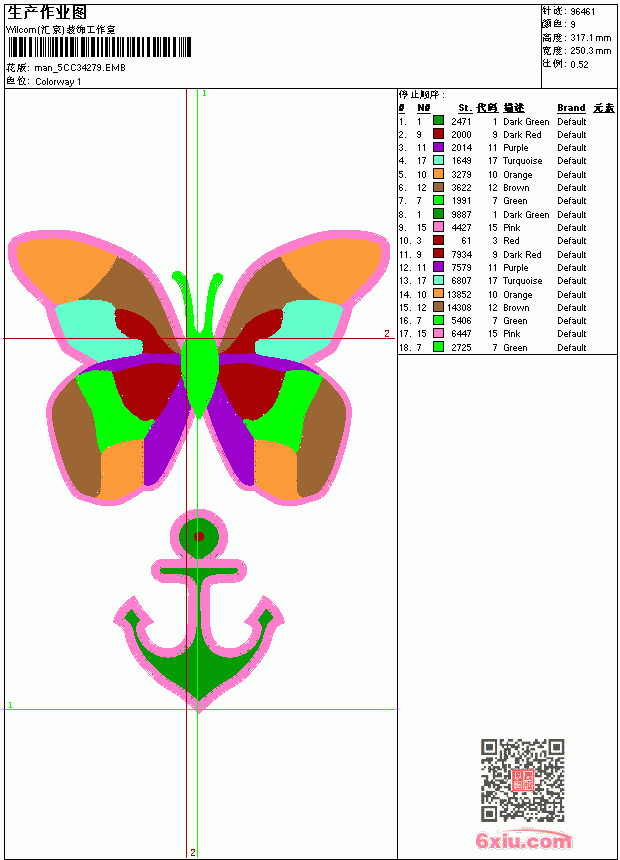Click the man_5CC34279.EMB file name
The width and height of the screenshot is (620, 860).
tap(80, 68)
